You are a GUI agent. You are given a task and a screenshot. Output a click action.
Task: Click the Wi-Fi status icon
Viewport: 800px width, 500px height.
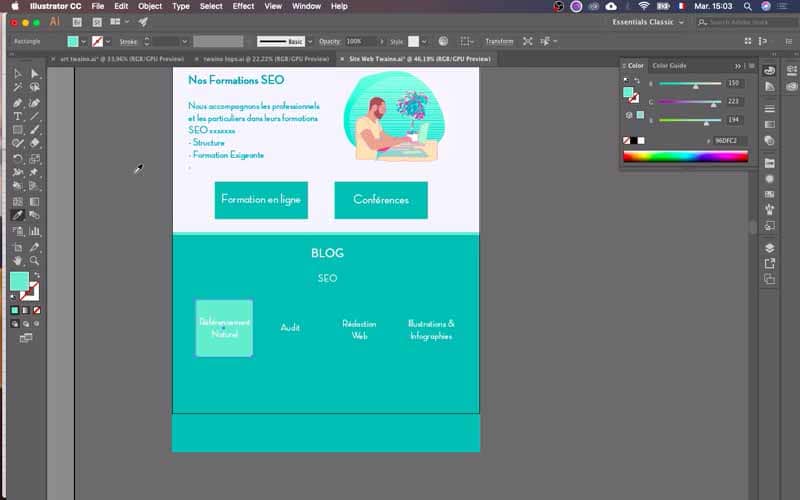pyautogui.click(x=643, y=6)
